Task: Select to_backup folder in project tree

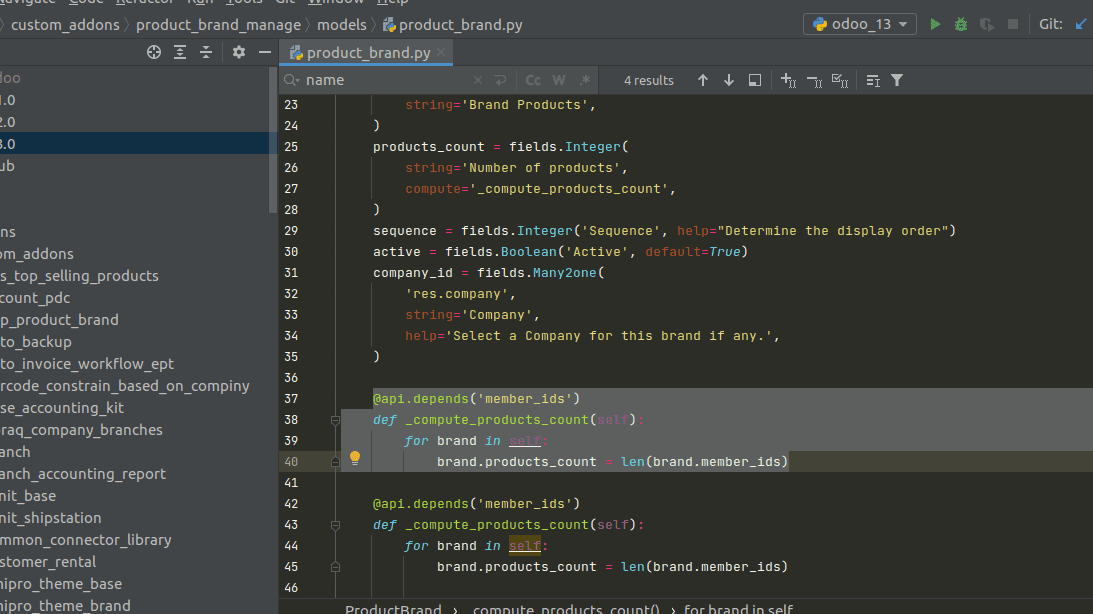Action: 36,341
